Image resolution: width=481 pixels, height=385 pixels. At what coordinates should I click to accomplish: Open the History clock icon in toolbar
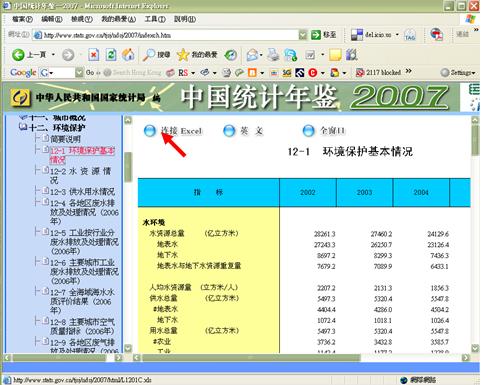click(x=230, y=55)
